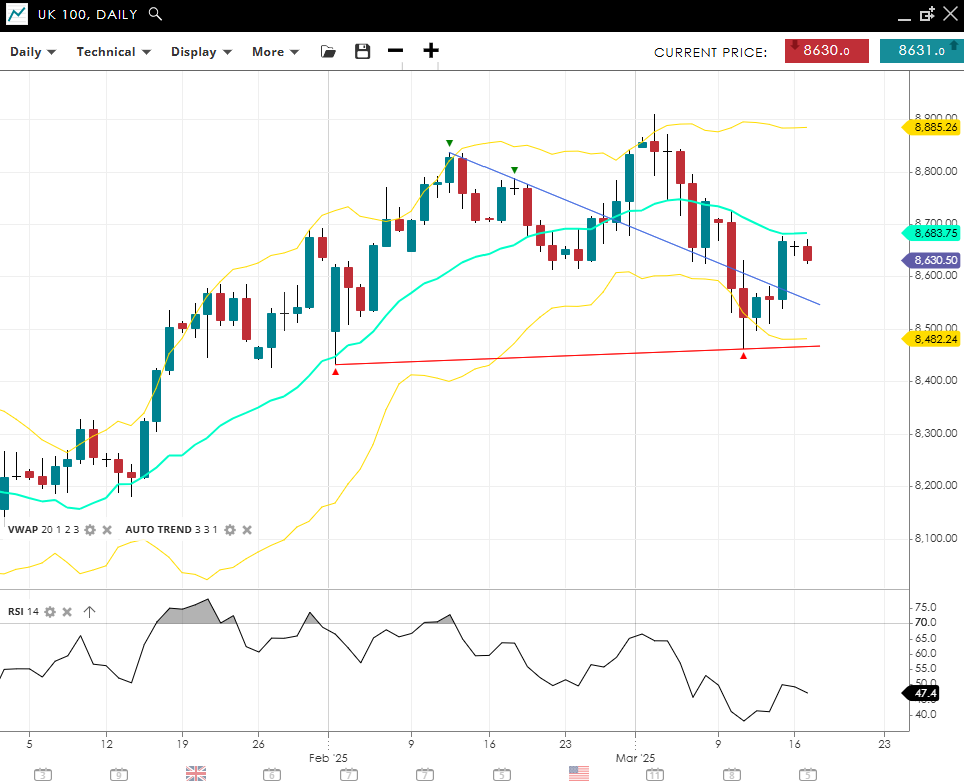
Task: Open AUTO TREND settings gear
Action: point(230,530)
